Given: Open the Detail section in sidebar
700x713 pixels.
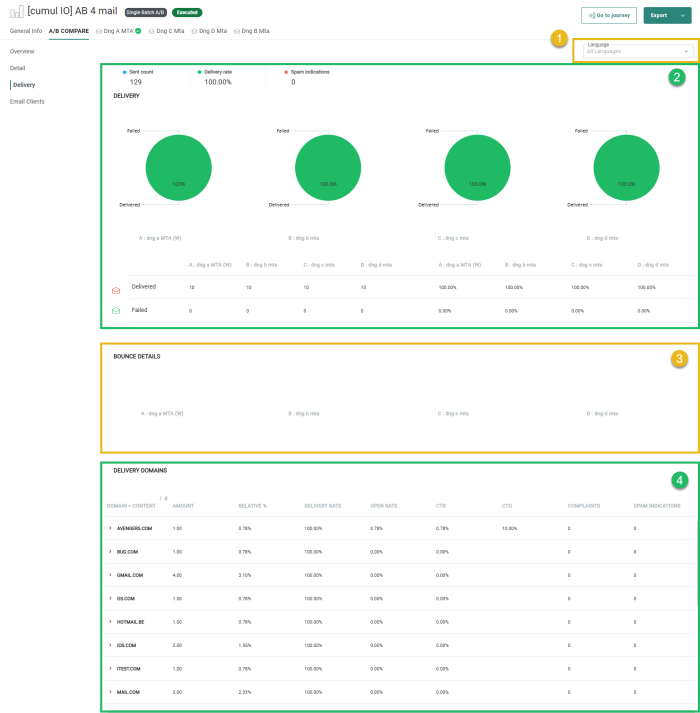Looking at the screenshot, I should pos(18,68).
